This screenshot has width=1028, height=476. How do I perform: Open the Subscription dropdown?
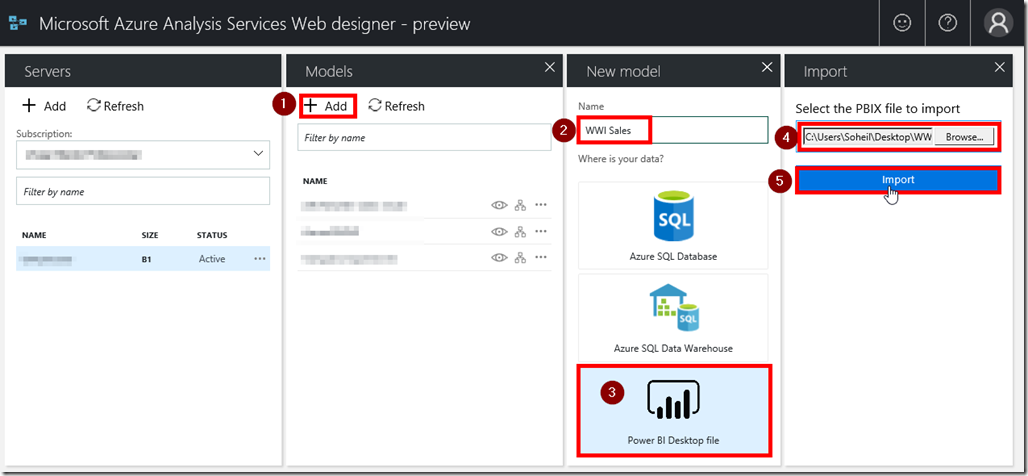point(143,155)
